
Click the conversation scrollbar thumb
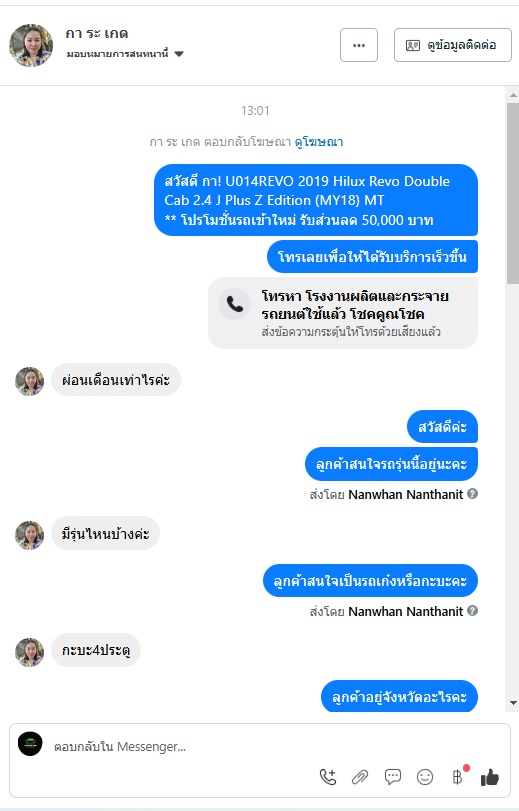513,193
